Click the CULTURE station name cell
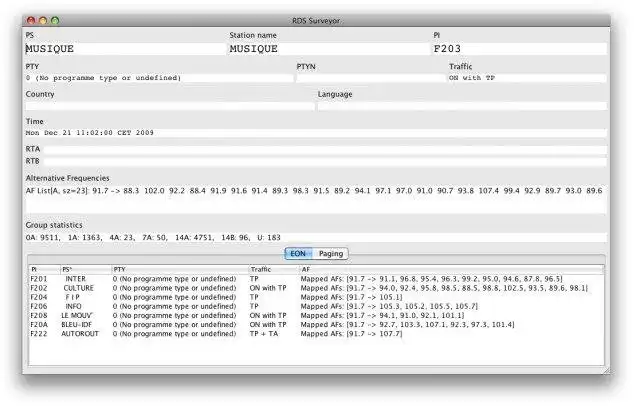Viewport: 640px width, 406px height. point(78,288)
